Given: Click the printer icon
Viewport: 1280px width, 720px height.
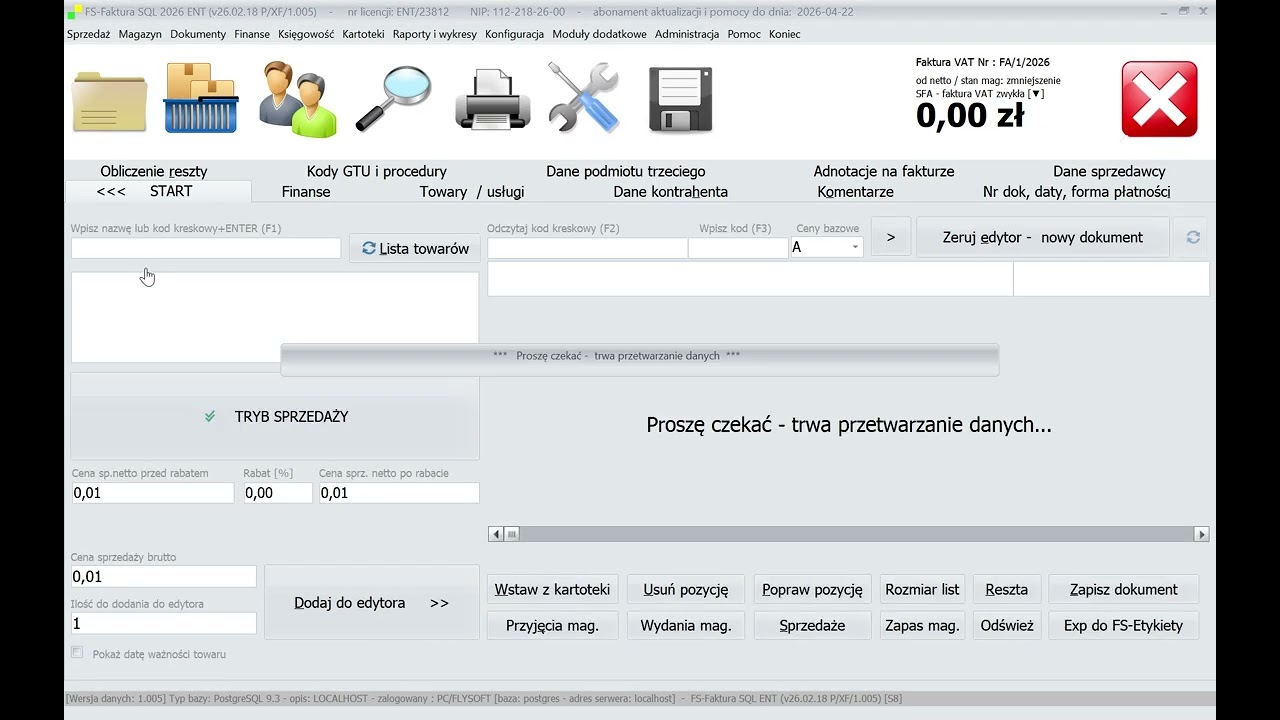Looking at the screenshot, I should tap(492, 99).
